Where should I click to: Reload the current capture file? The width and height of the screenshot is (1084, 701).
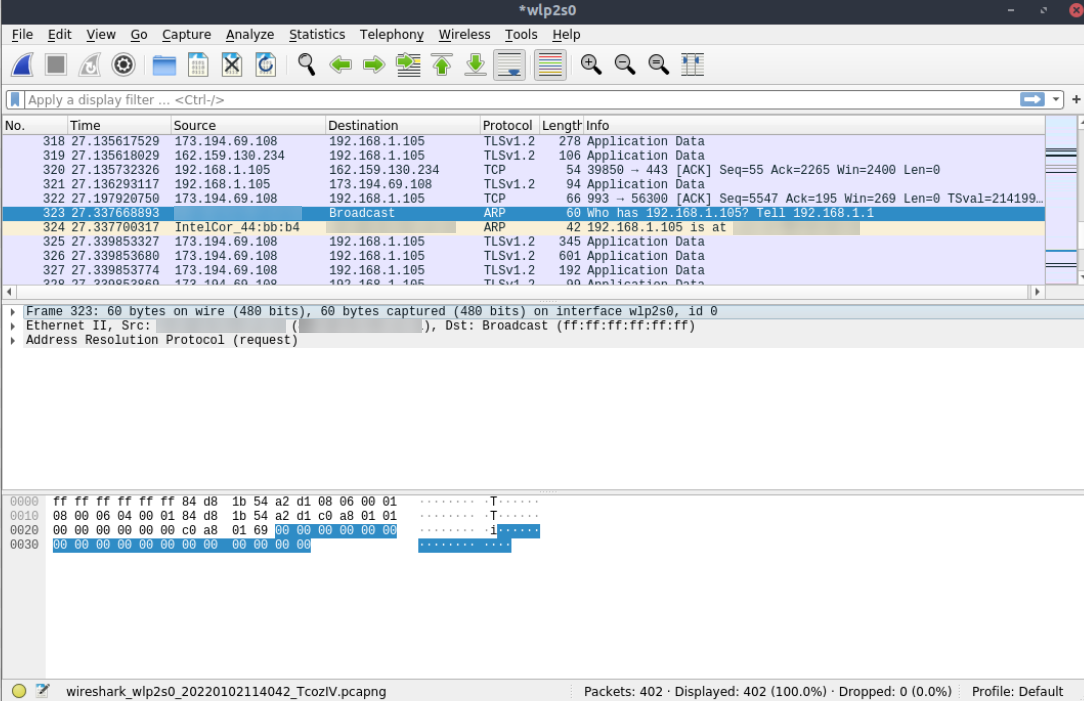click(265, 65)
